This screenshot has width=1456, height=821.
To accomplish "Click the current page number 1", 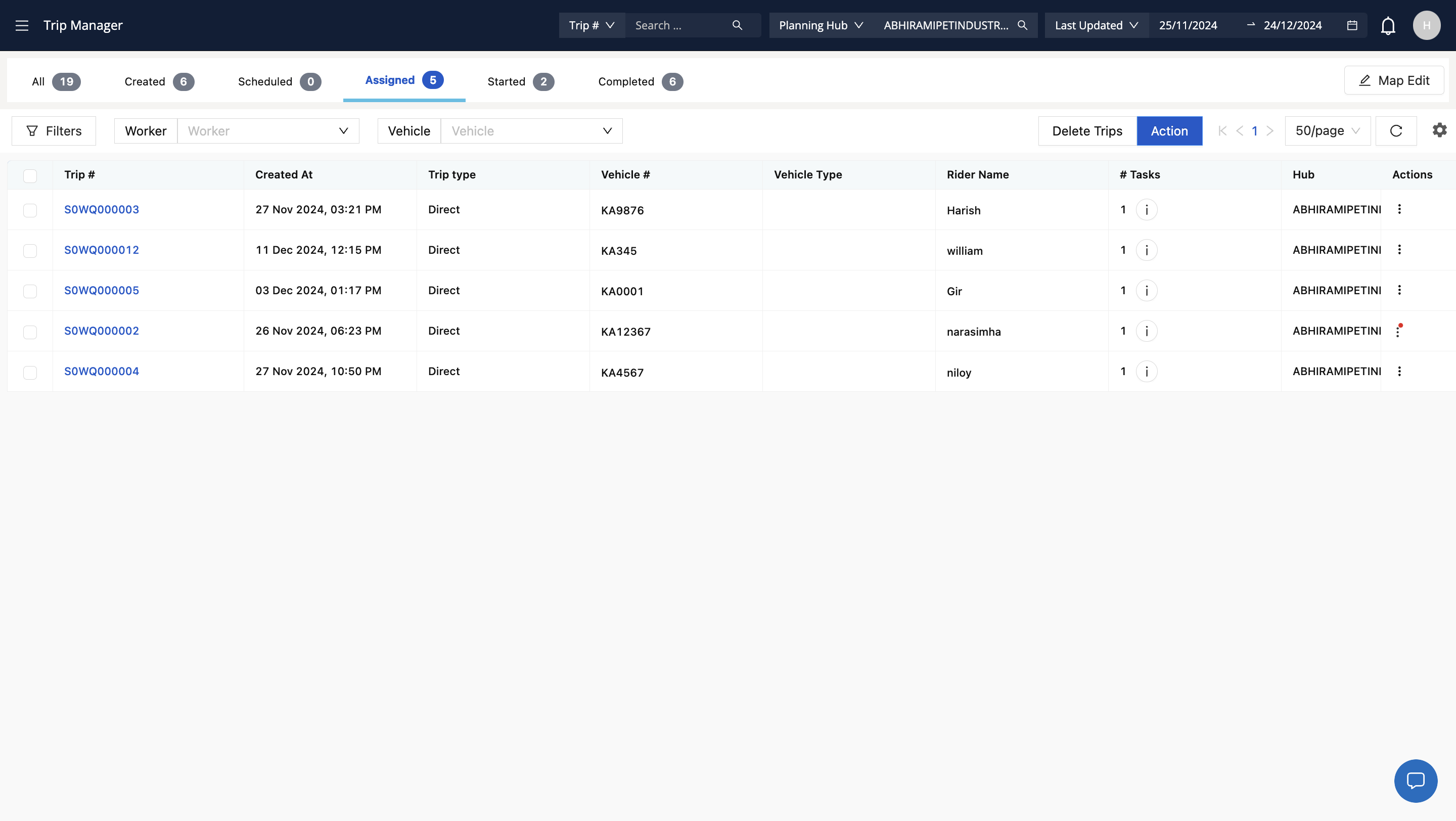I will pyautogui.click(x=1255, y=131).
